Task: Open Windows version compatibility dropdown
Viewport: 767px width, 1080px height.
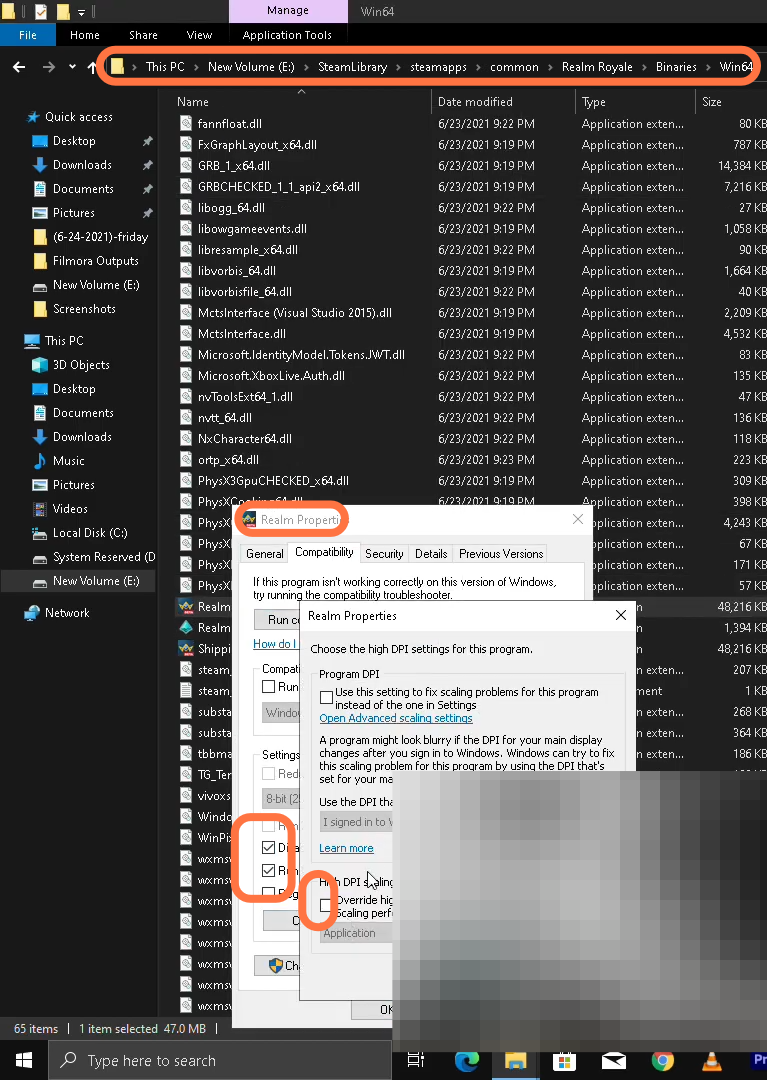Action: point(282,712)
